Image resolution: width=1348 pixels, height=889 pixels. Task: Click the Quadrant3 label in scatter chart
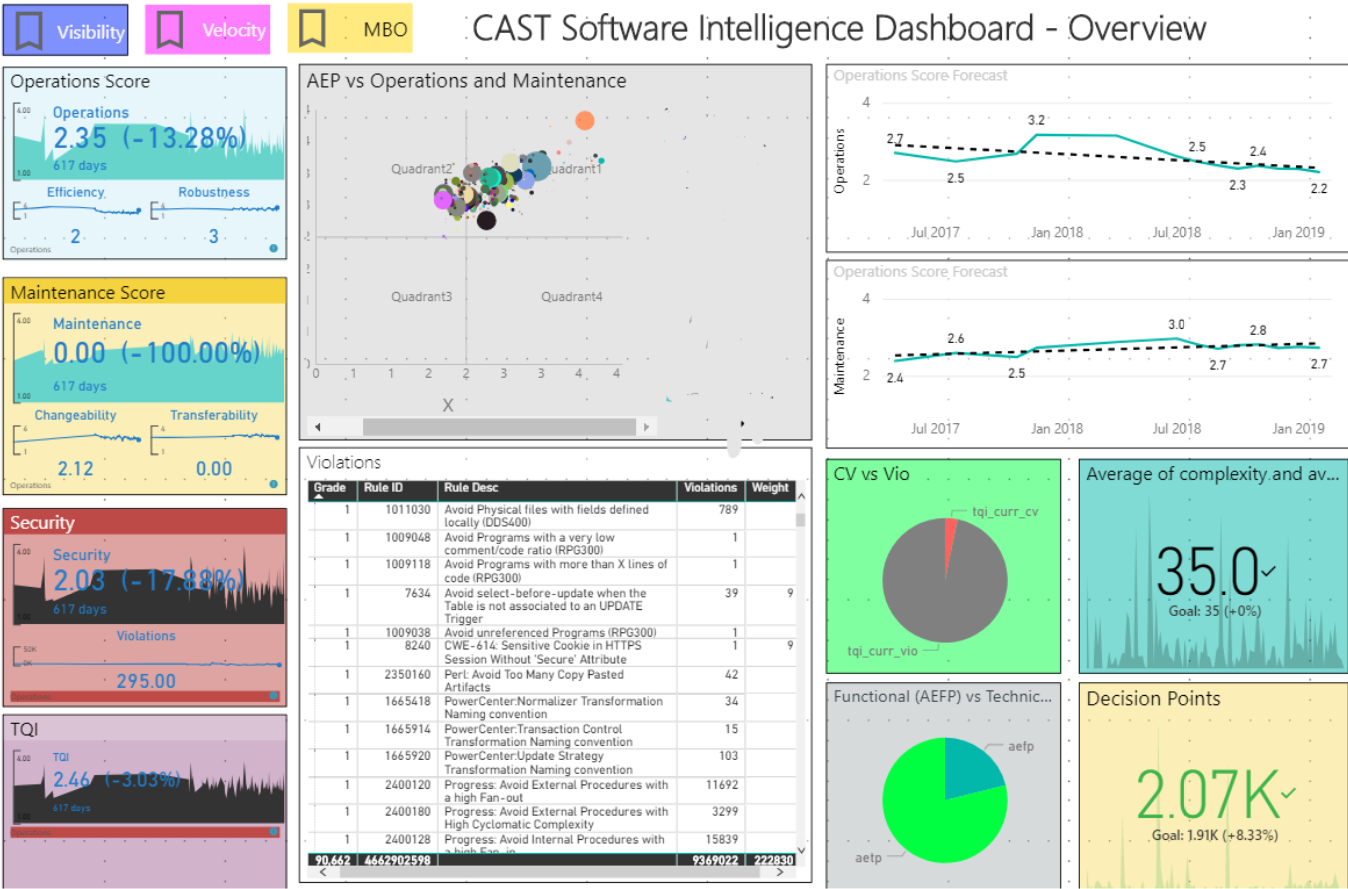point(421,297)
